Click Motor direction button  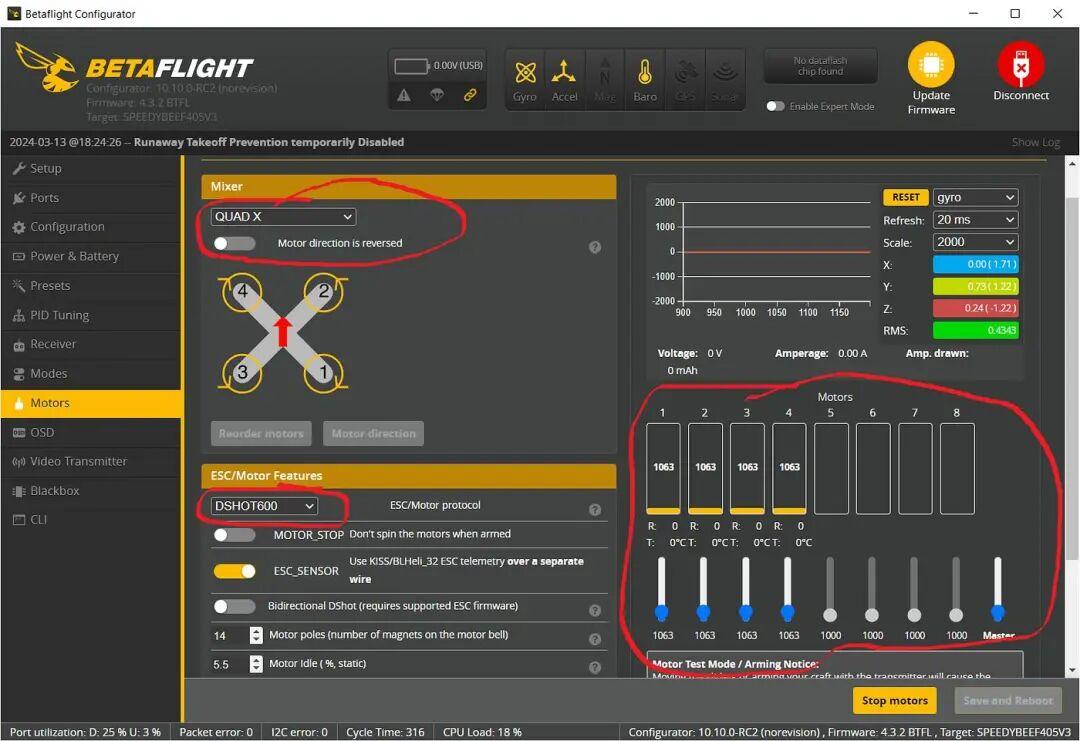point(373,434)
